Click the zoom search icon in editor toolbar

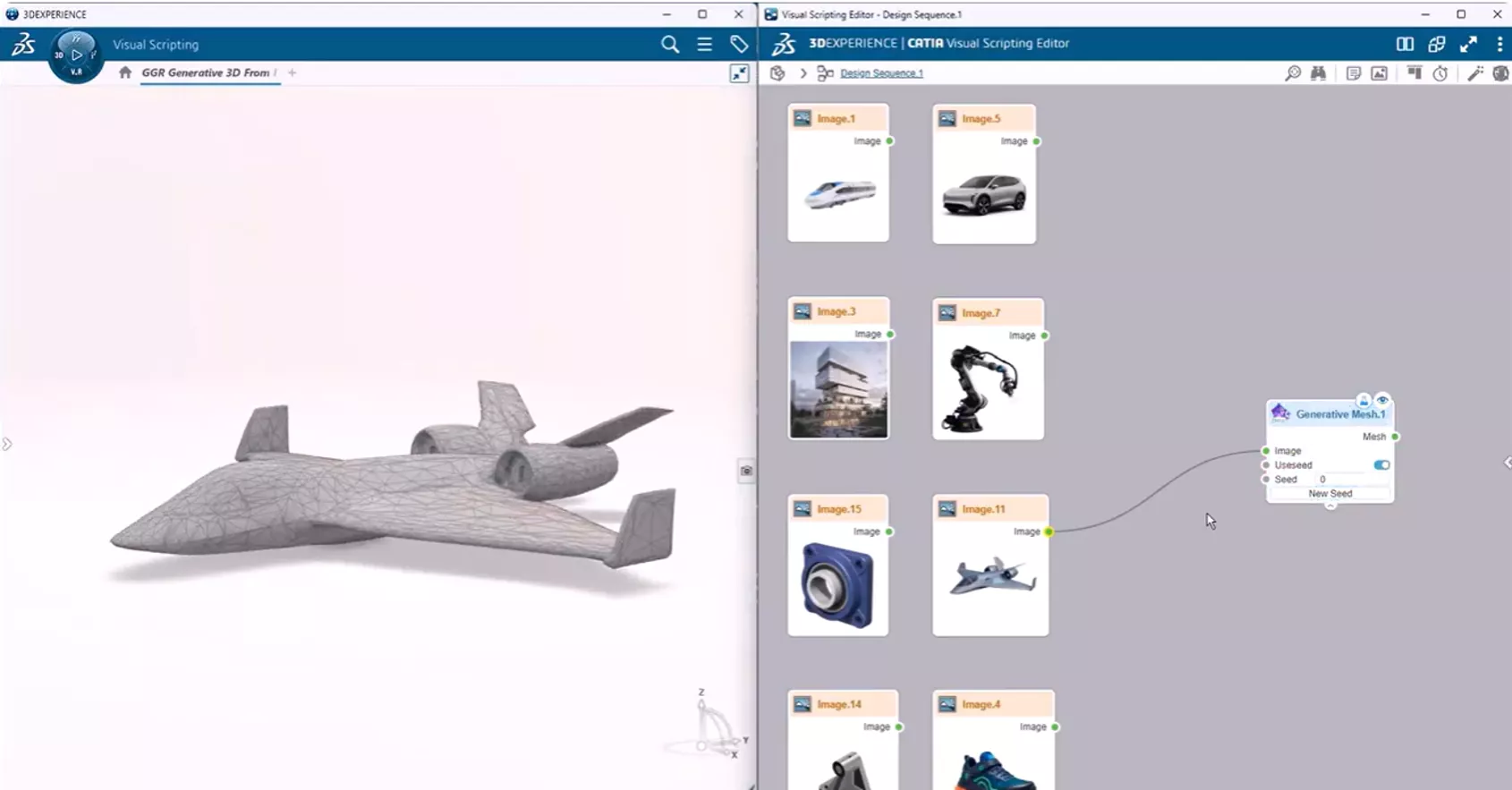pos(1293,73)
